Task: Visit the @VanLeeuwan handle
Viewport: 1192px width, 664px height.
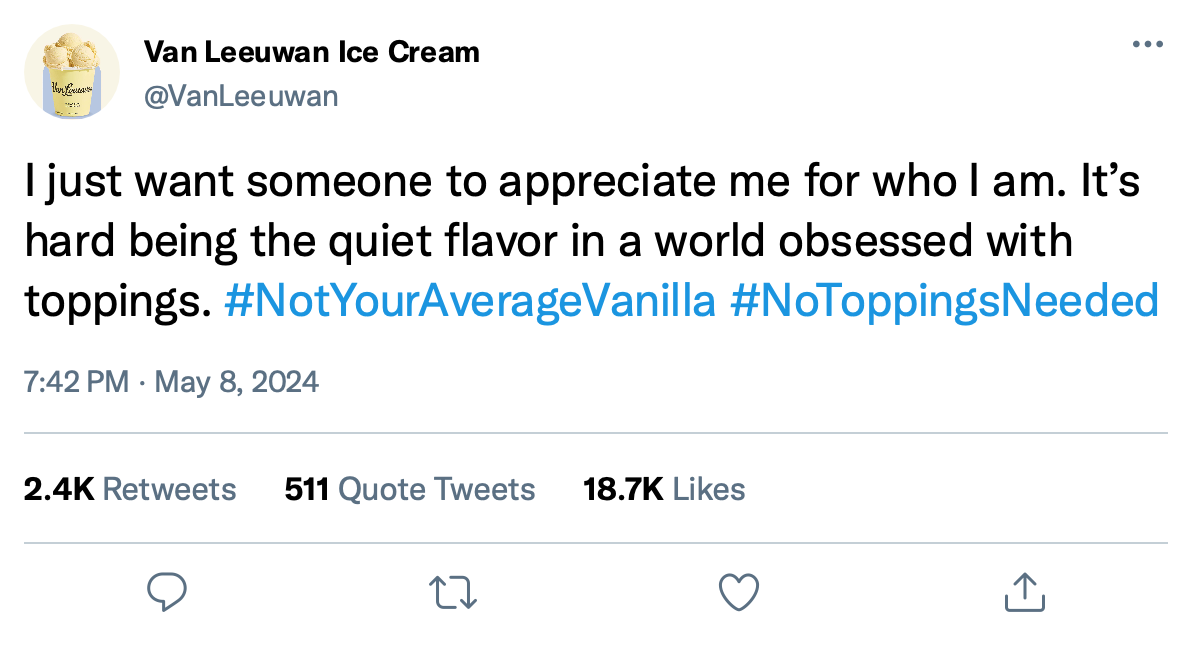Action: (241, 96)
